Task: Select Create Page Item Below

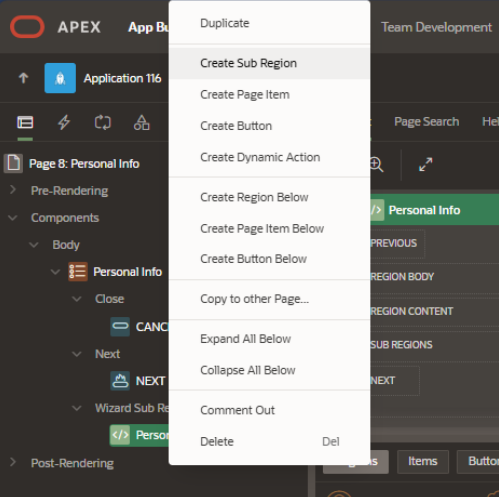Action: [x=269, y=229]
